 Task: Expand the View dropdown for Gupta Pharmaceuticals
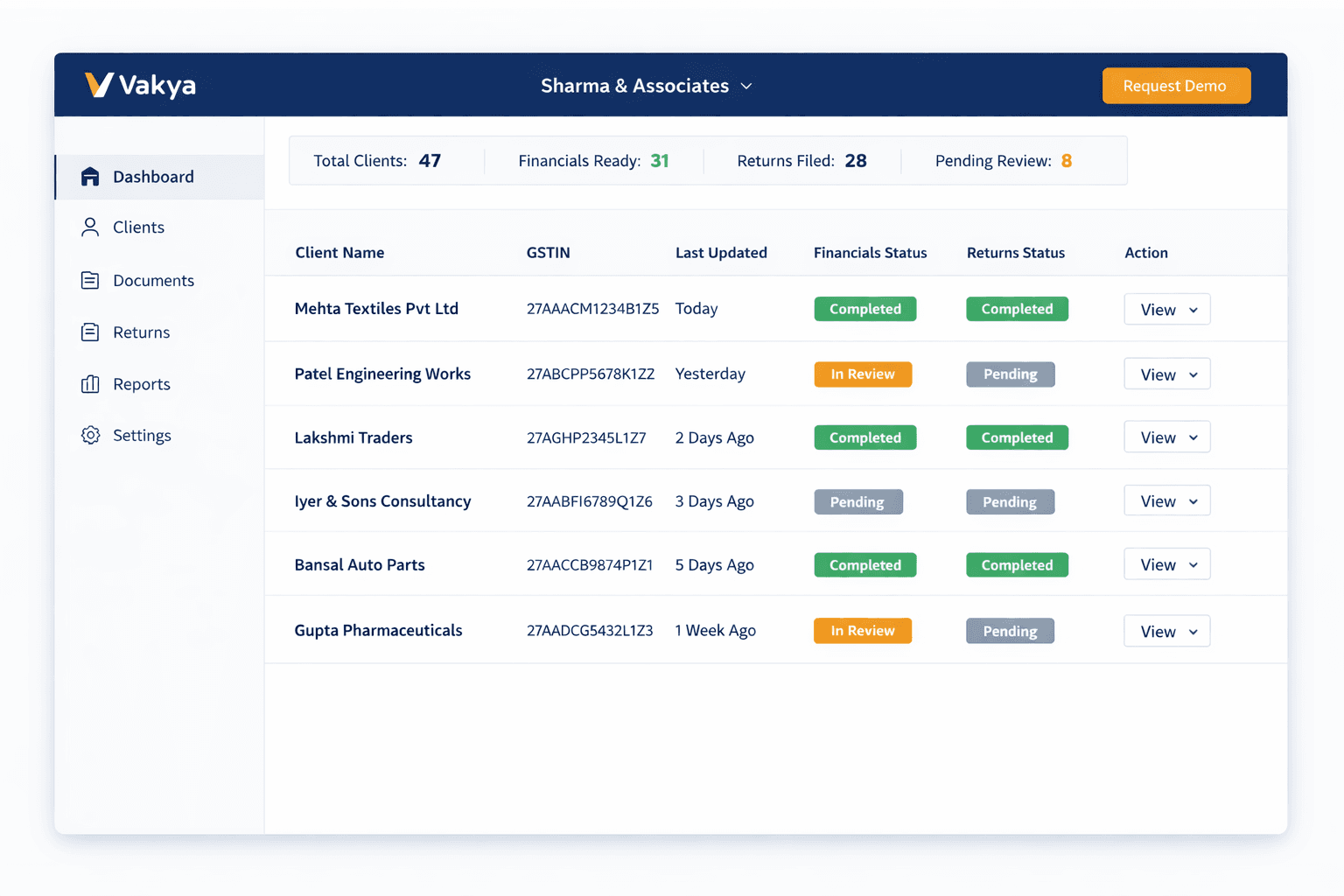point(1166,630)
